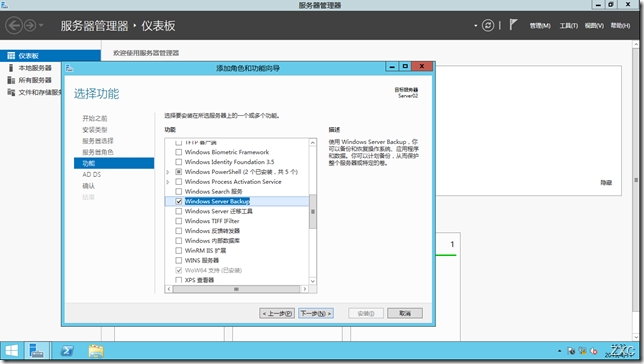Open the navigation history dropdown arrow
Viewport: 644px width, 364px height.
click(41, 25)
